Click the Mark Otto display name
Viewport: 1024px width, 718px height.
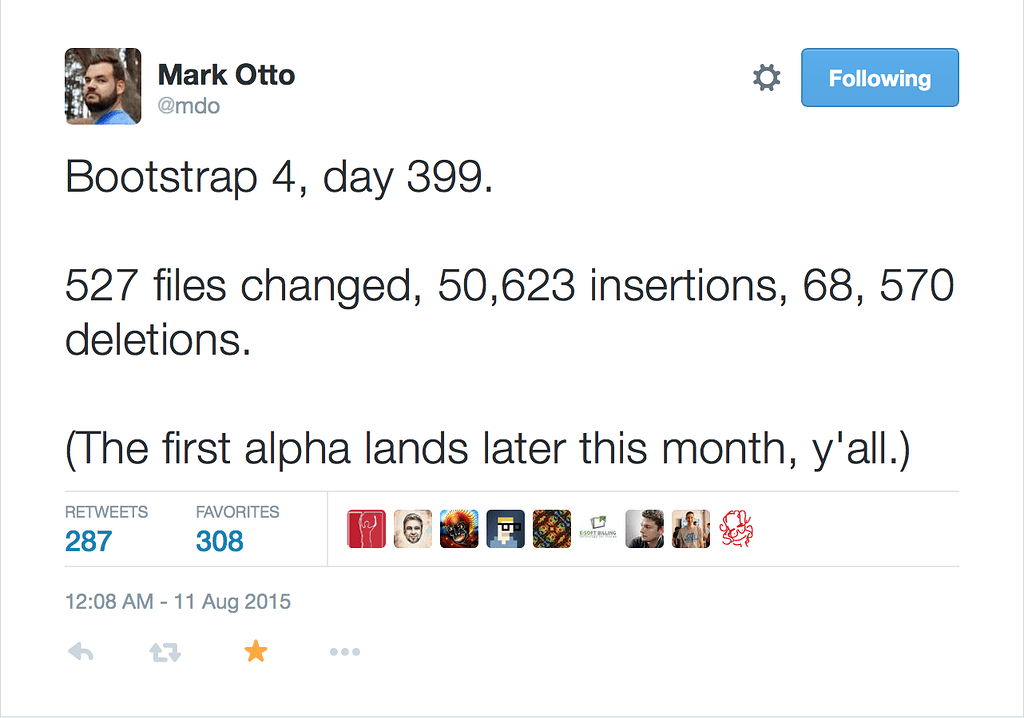(x=226, y=75)
